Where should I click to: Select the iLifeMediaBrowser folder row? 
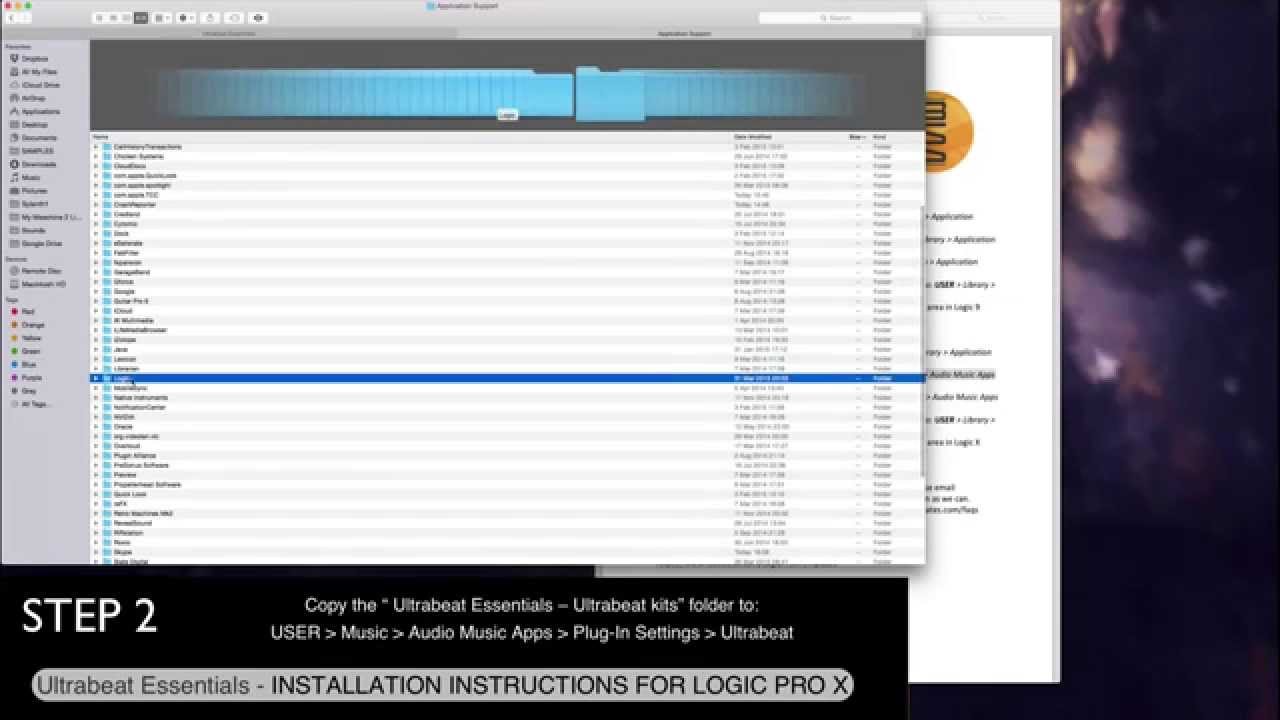point(506,330)
